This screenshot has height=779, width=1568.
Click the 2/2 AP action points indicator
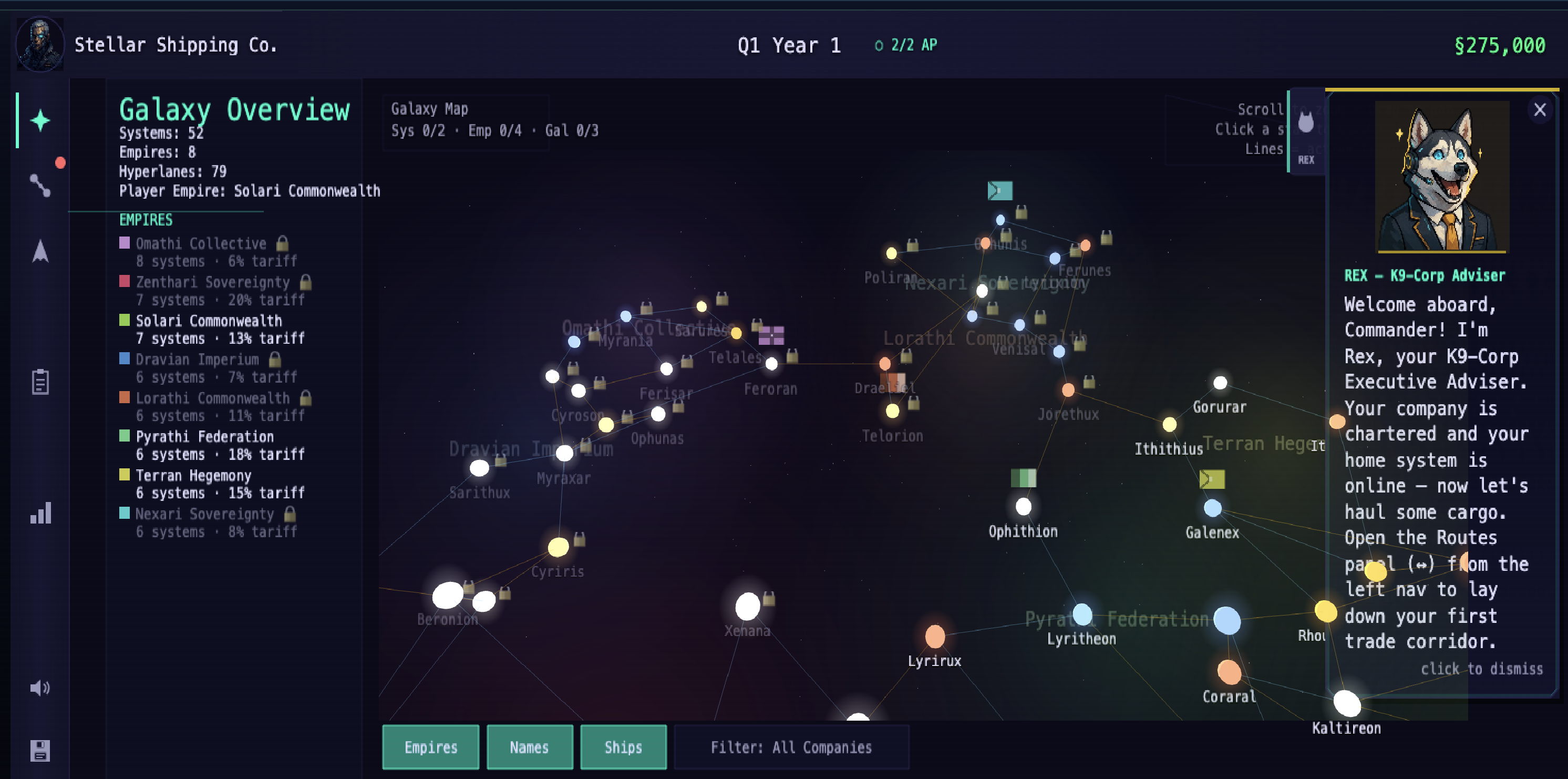coord(906,45)
